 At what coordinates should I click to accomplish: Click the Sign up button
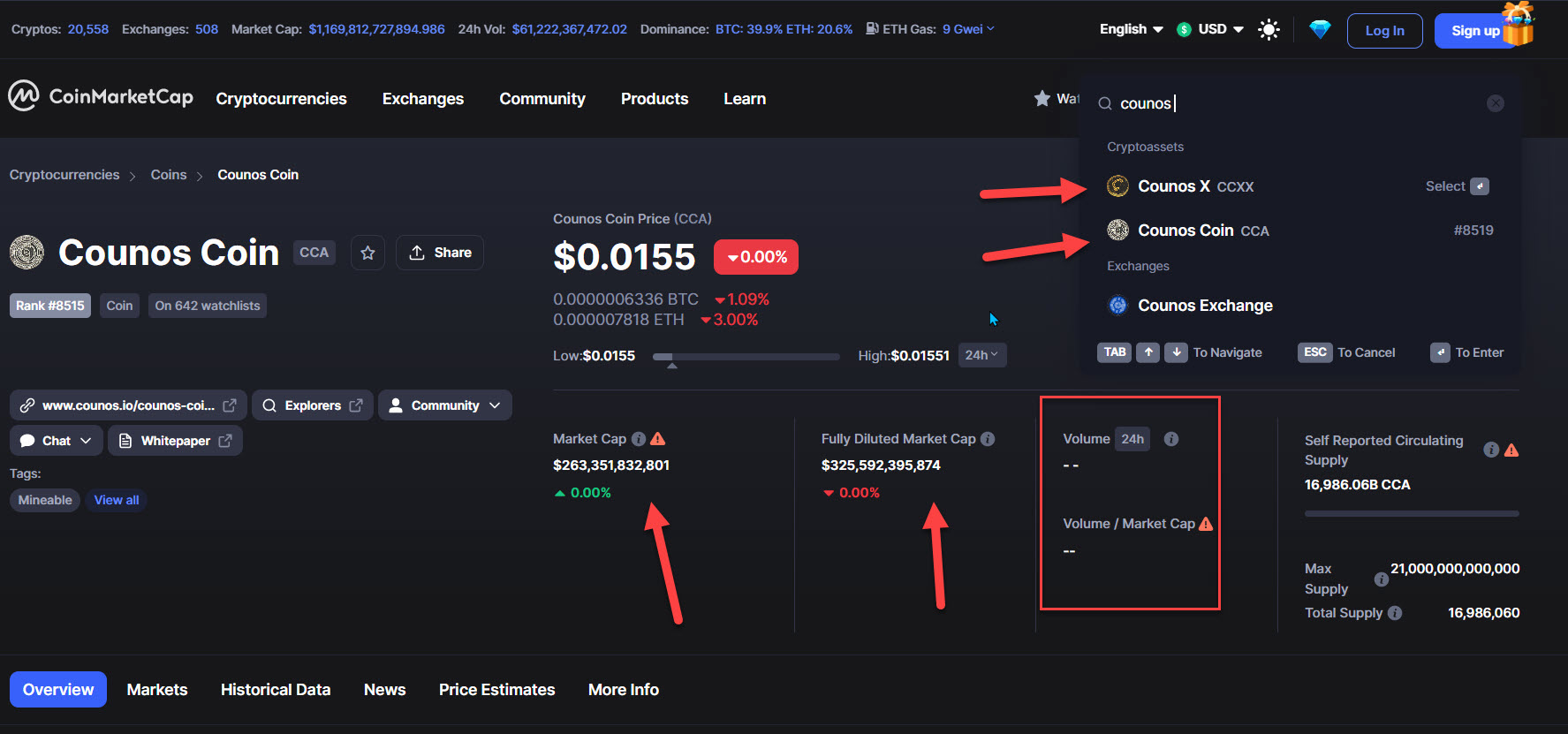tap(1476, 31)
